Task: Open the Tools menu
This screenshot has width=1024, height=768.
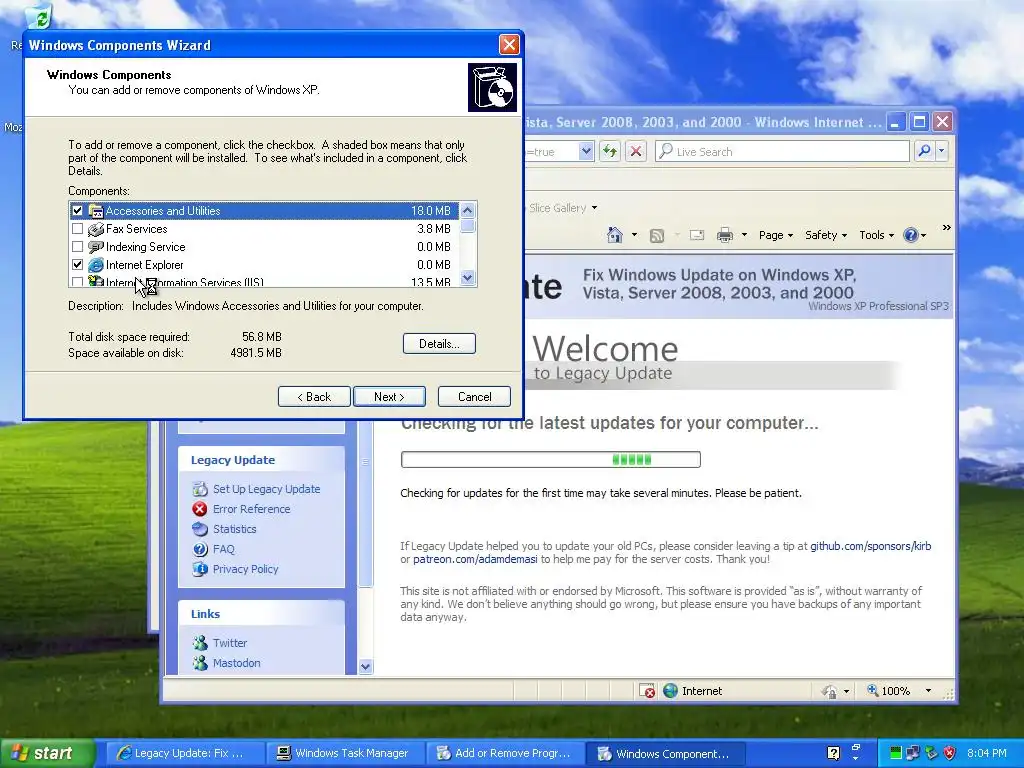Action: click(876, 235)
